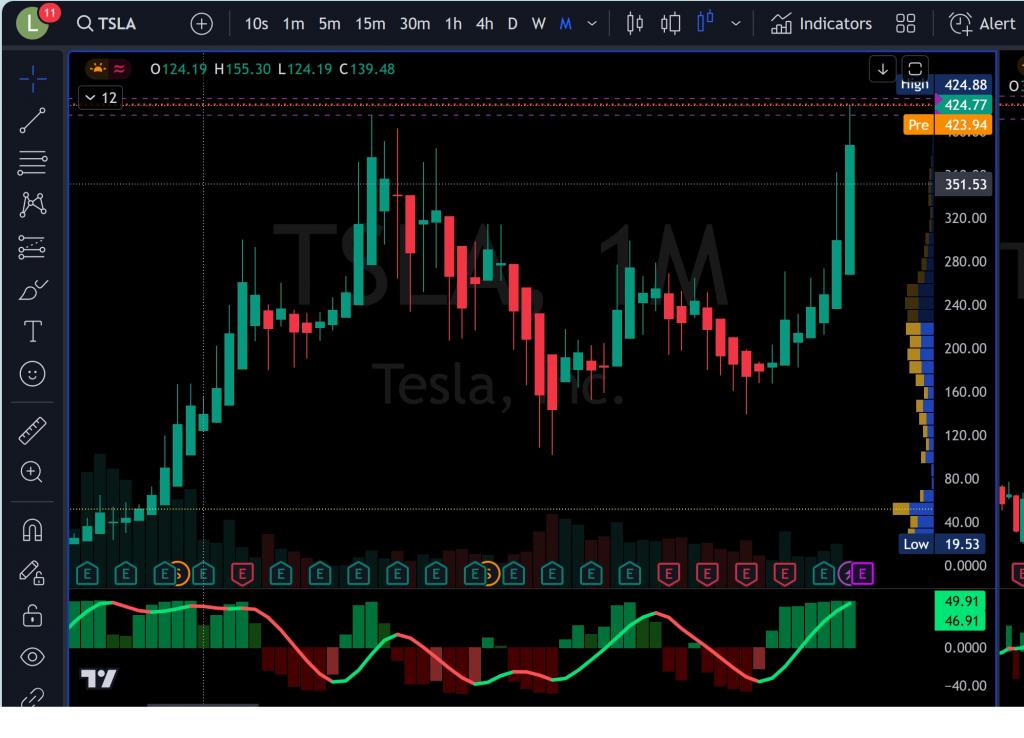This screenshot has width=1024, height=738.
Task: Click the maximize chart button above the price axis
Action: [x=915, y=69]
